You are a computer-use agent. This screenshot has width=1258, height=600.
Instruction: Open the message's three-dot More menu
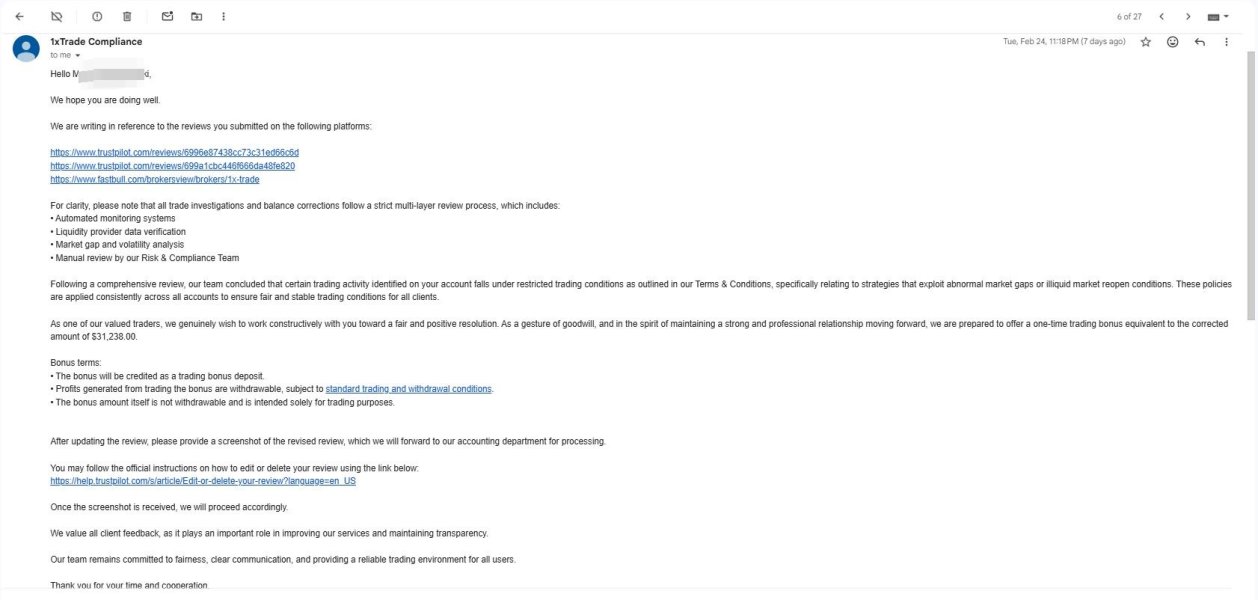point(1226,42)
